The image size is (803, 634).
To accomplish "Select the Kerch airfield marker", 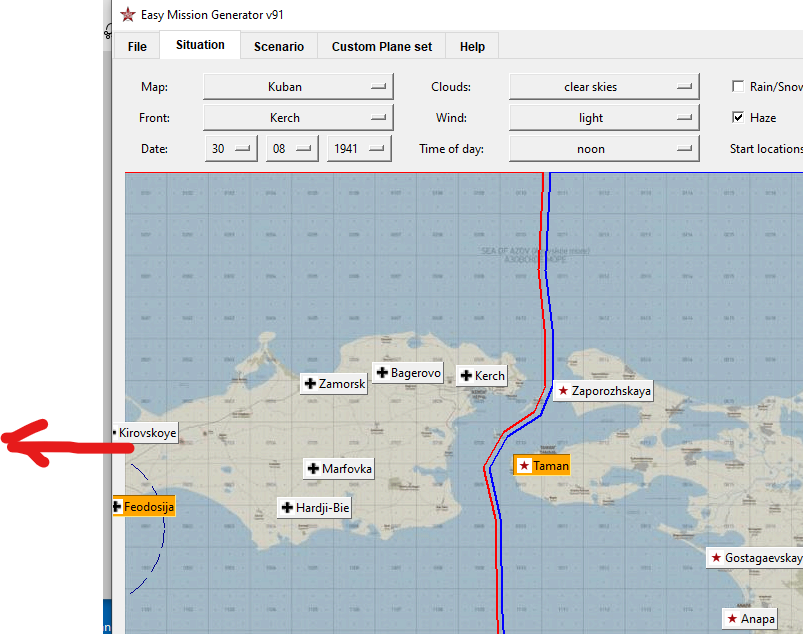I will (x=482, y=376).
